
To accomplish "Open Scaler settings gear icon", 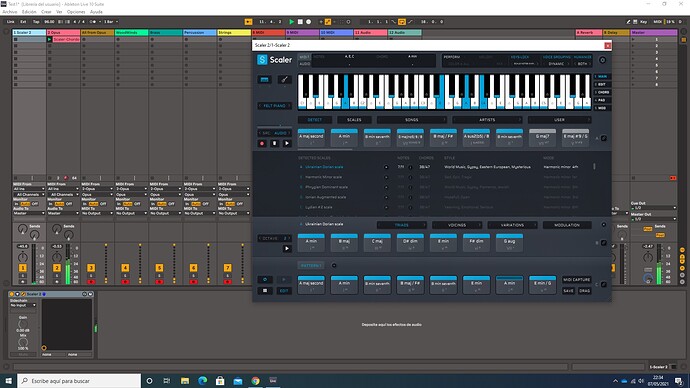I will pyautogui.click(x=602, y=60).
